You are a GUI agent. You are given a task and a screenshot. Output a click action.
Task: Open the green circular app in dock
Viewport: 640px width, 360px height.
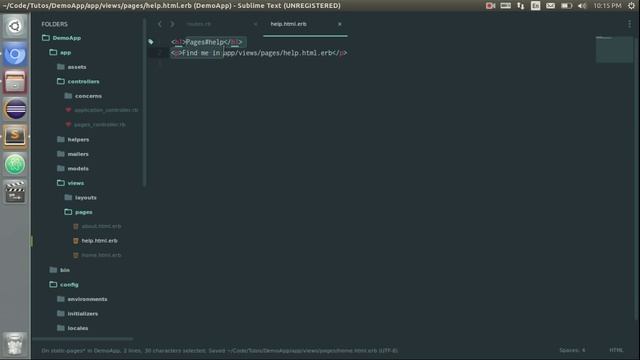(15, 164)
